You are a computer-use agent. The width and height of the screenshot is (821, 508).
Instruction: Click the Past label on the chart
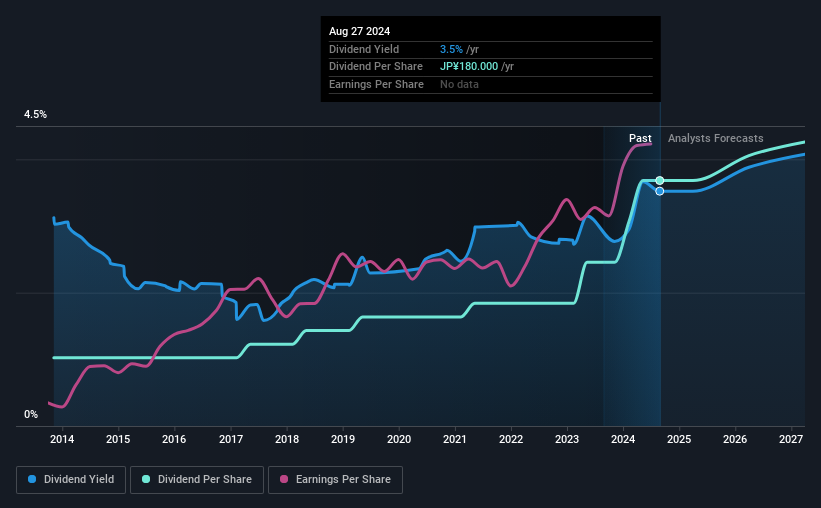point(640,138)
